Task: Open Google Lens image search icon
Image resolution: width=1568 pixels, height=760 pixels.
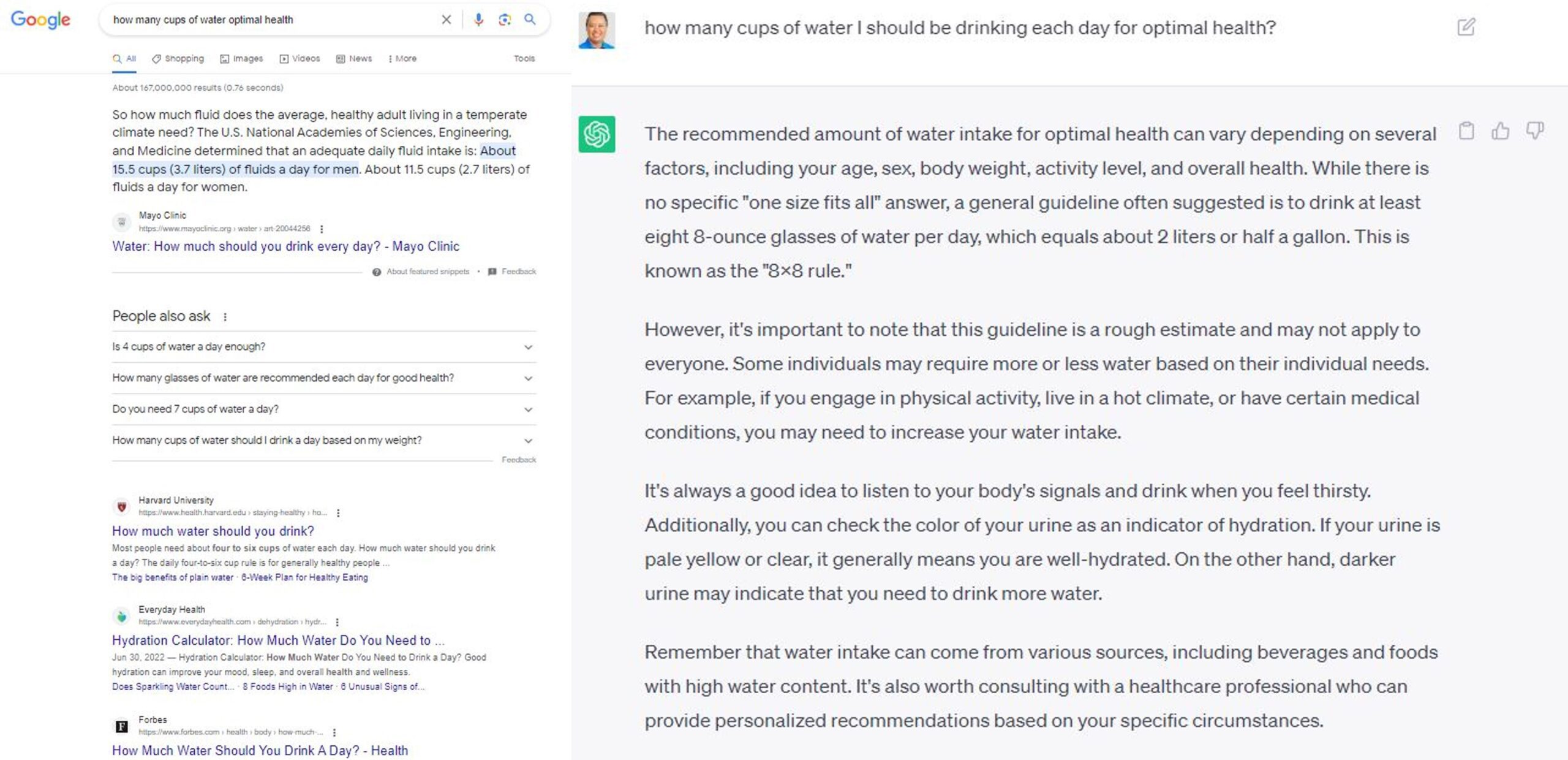Action: (504, 20)
